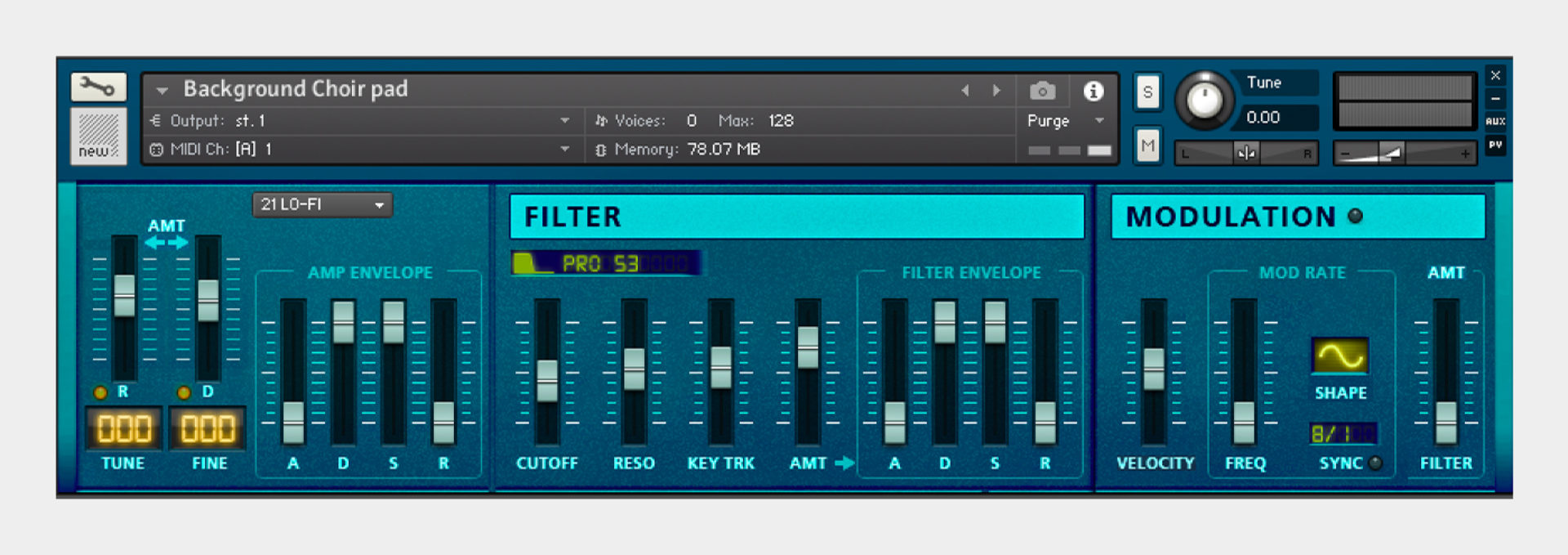The height and width of the screenshot is (555, 1568).
Task: Toggle the D LED under fine slider
Action: point(184,392)
